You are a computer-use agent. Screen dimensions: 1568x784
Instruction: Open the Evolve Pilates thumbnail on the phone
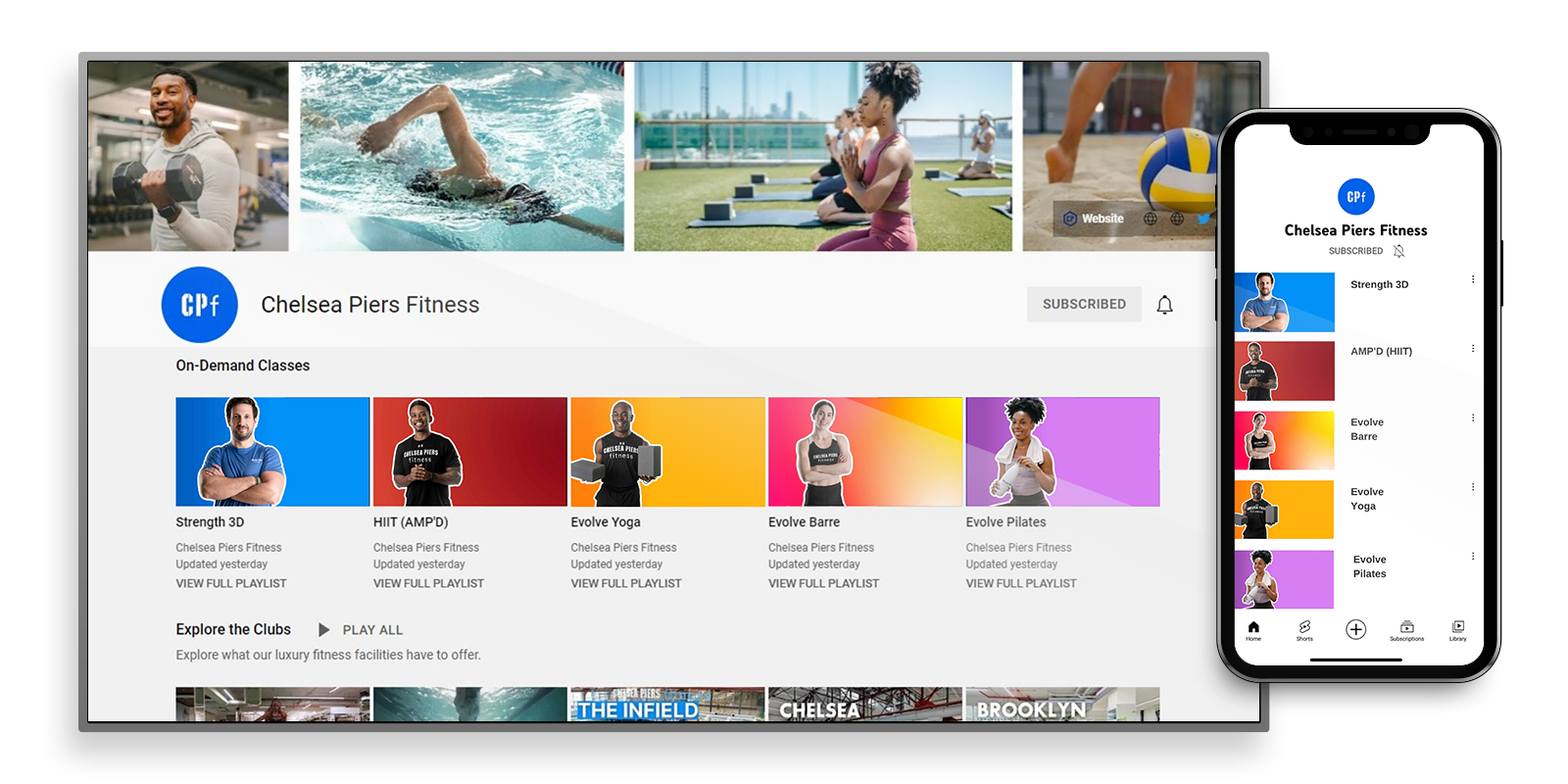(1284, 579)
